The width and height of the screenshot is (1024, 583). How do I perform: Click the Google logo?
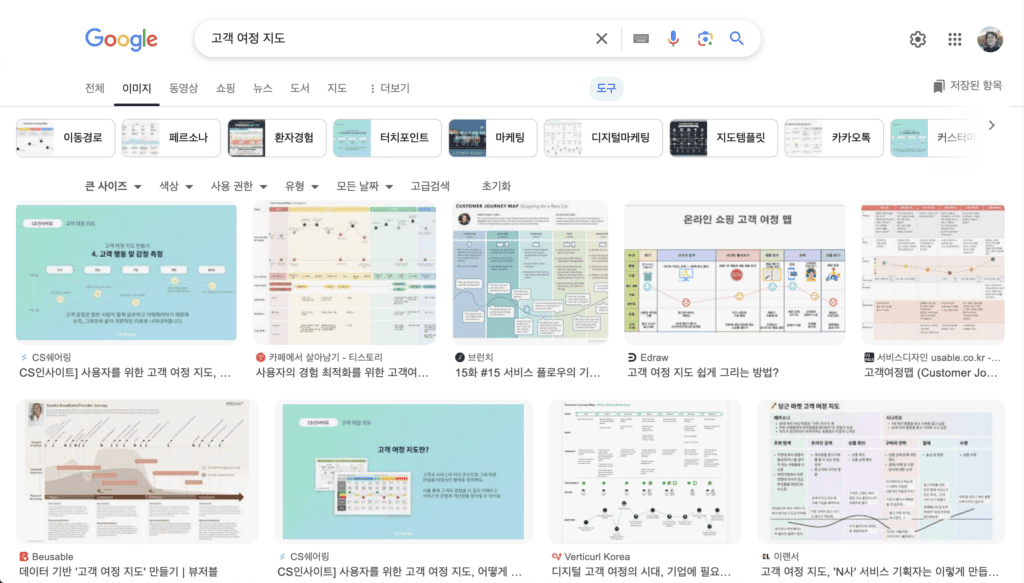[121, 39]
